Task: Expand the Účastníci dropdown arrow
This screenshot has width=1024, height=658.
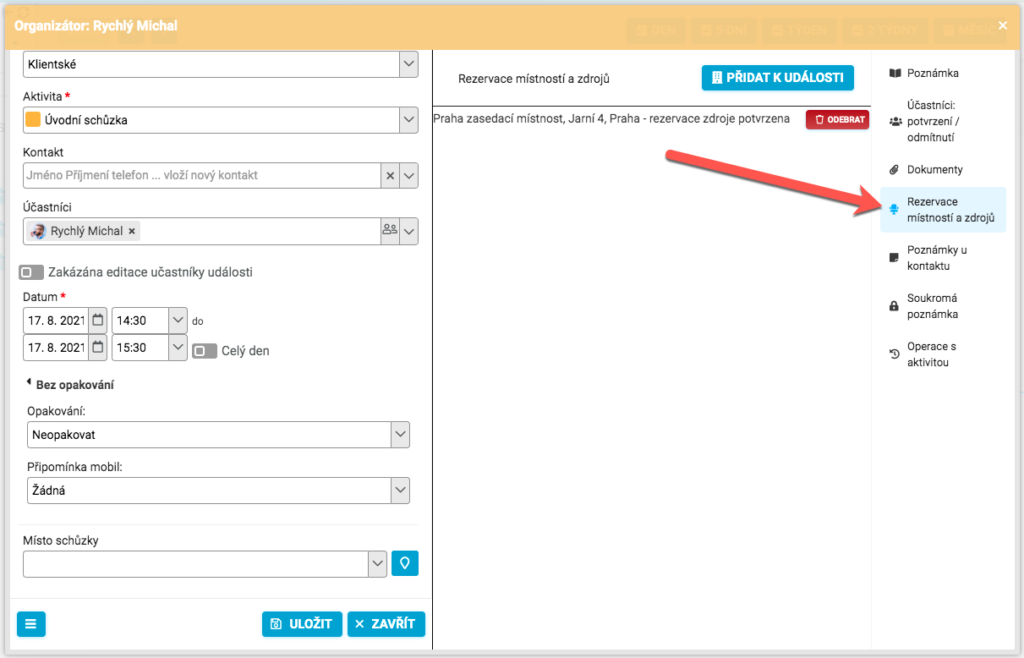Action: coord(409,231)
